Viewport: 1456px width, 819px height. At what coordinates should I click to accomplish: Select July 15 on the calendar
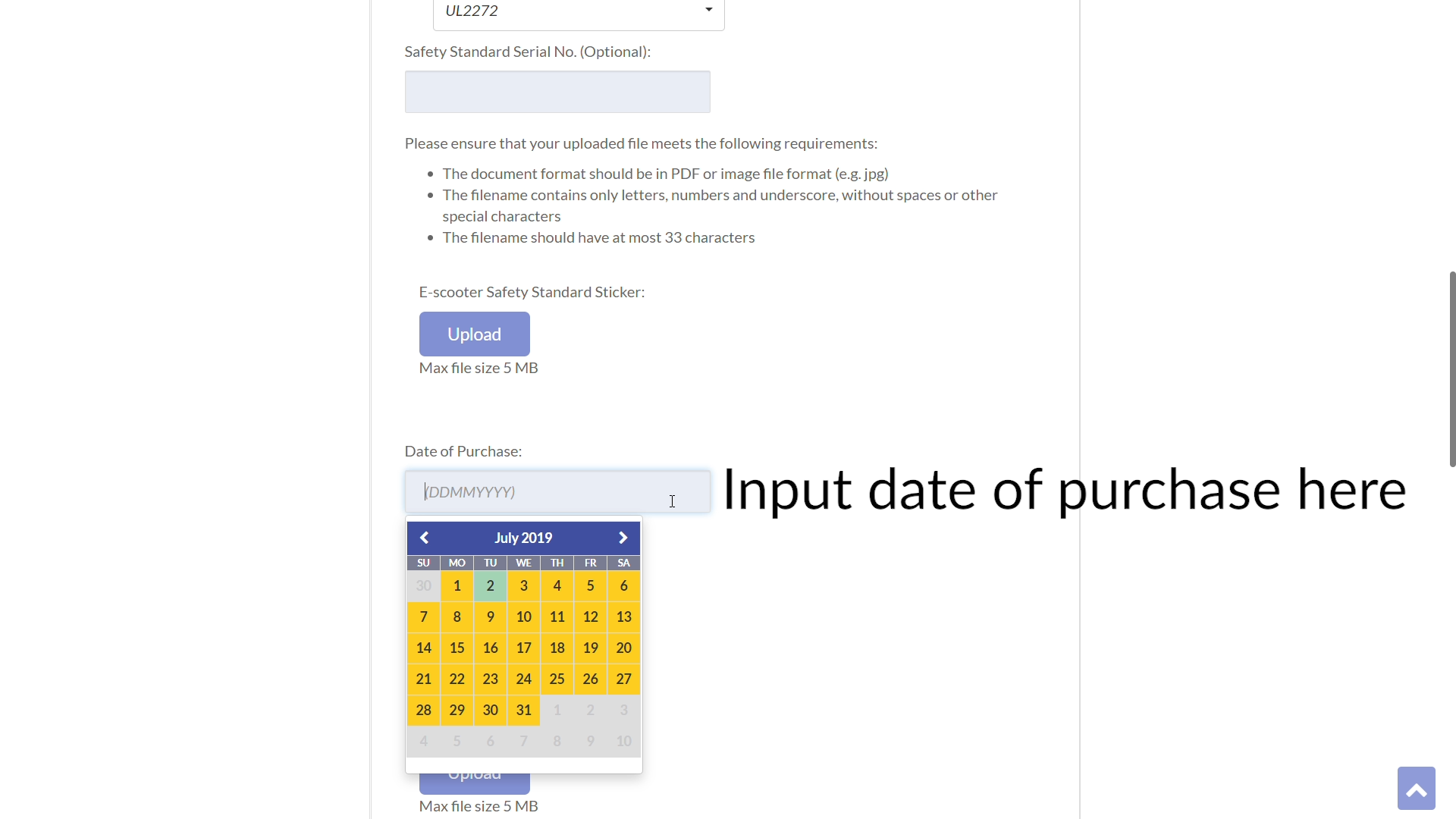pos(457,647)
